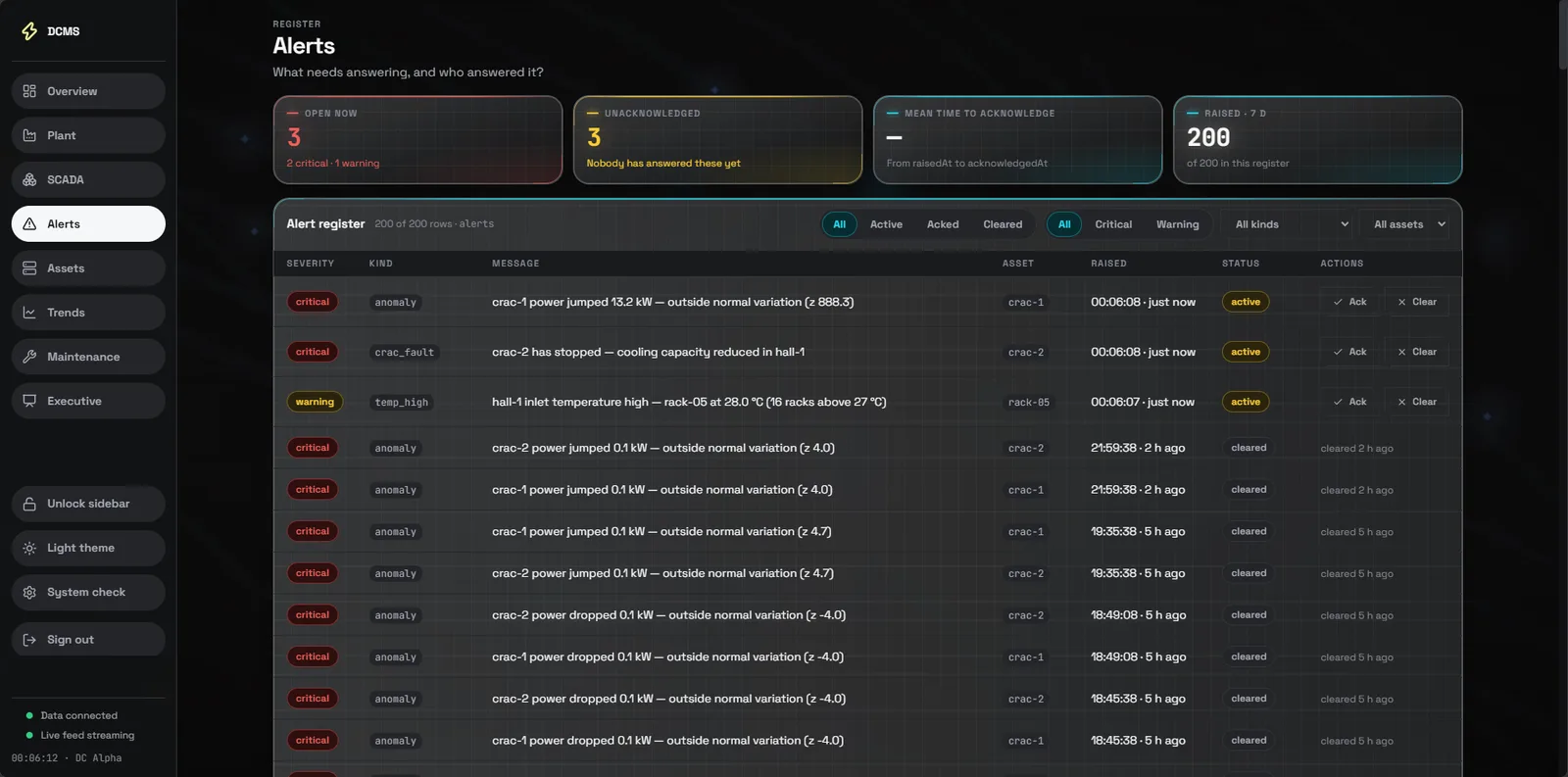Filter alert status to Cleared
The height and width of the screenshot is (777, 1568).
[x=1003, y=224]
